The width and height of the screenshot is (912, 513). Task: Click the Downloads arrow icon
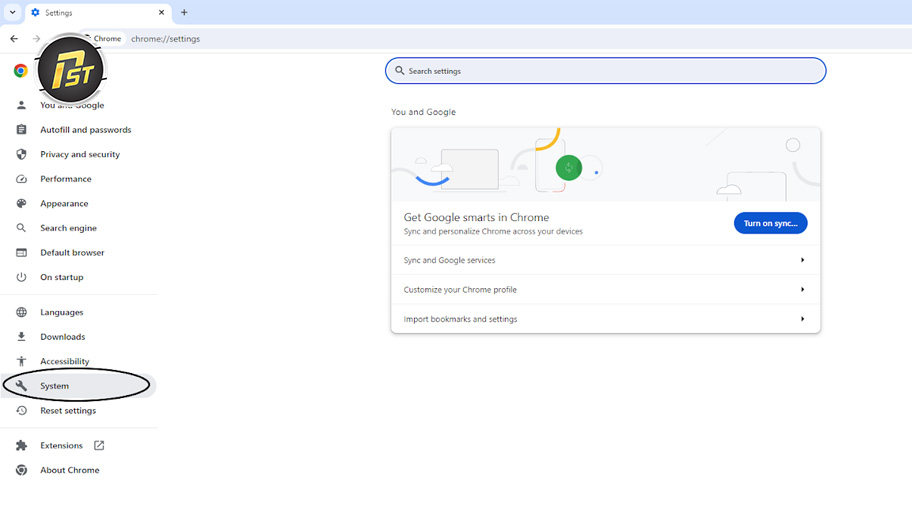click(x=22, y=337)
